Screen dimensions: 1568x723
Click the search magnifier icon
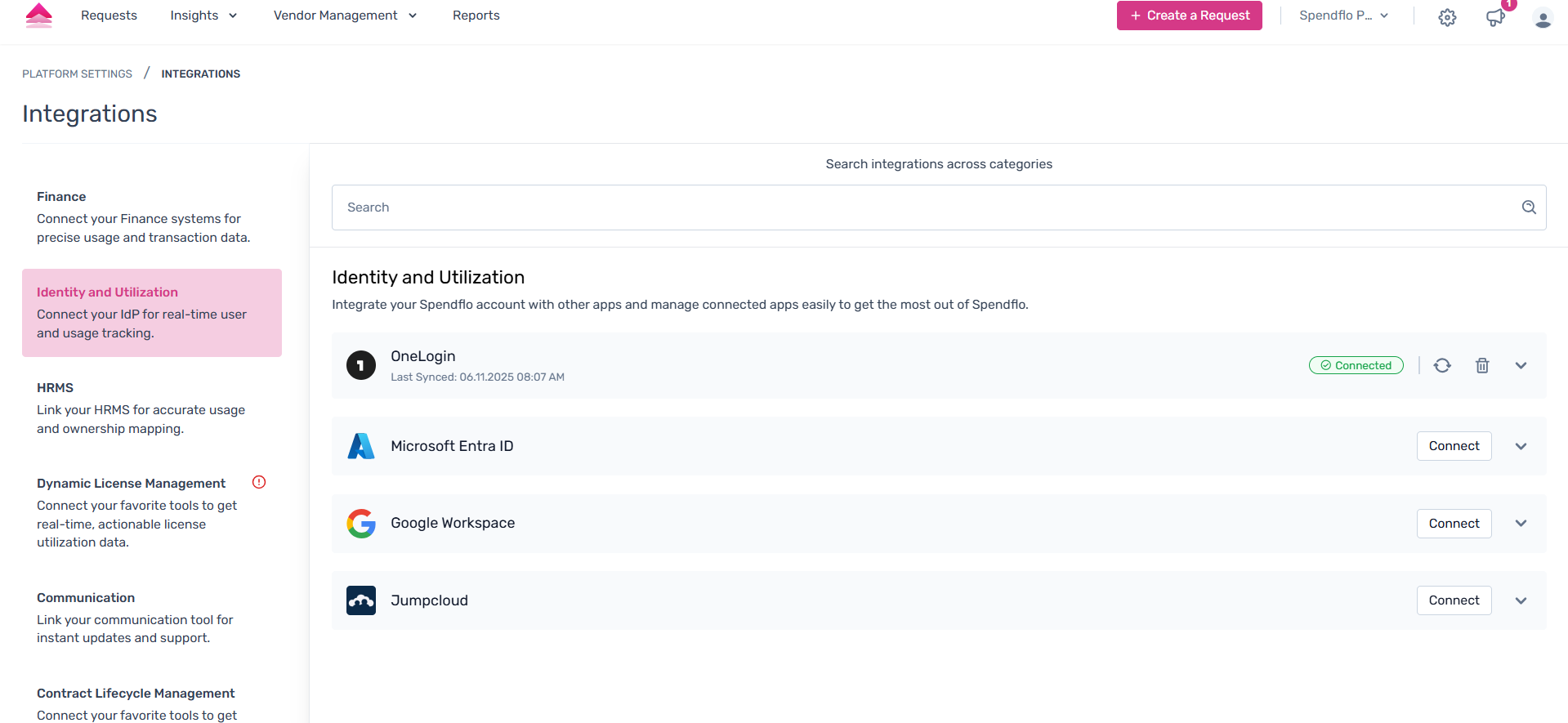(x=1529, y=208)
